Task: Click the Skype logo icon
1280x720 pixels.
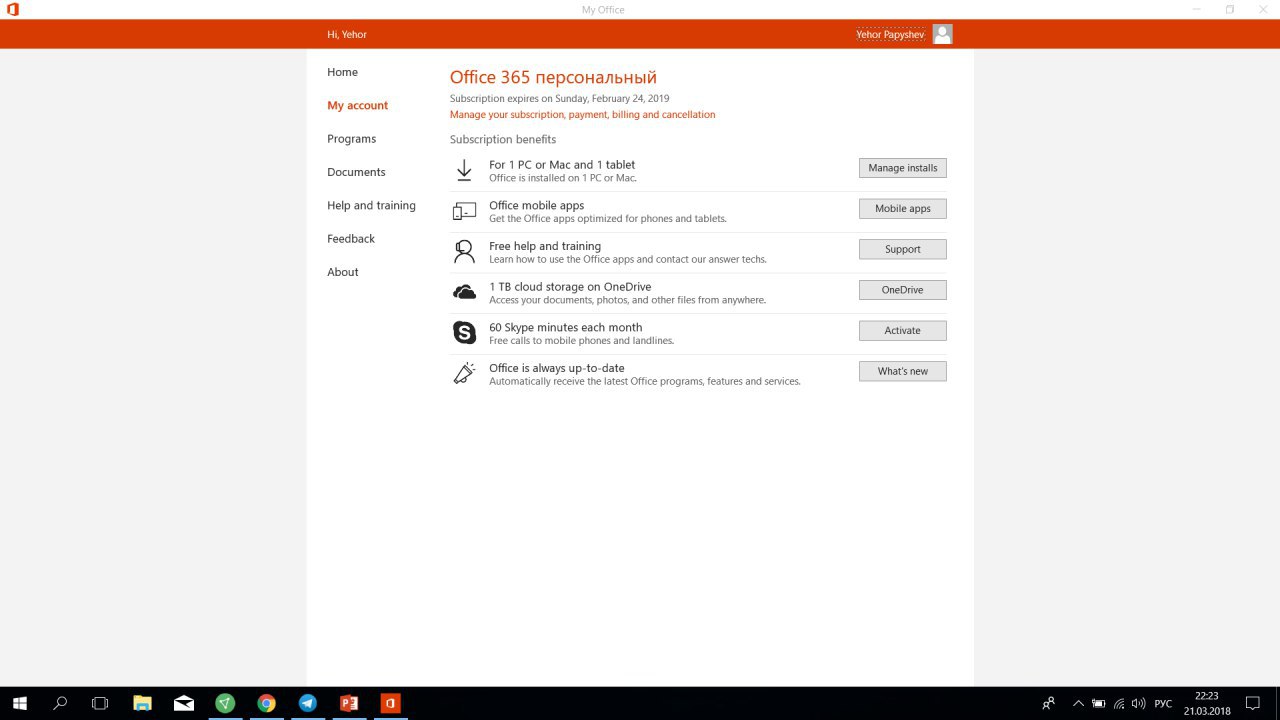Action: coord(464,332)
